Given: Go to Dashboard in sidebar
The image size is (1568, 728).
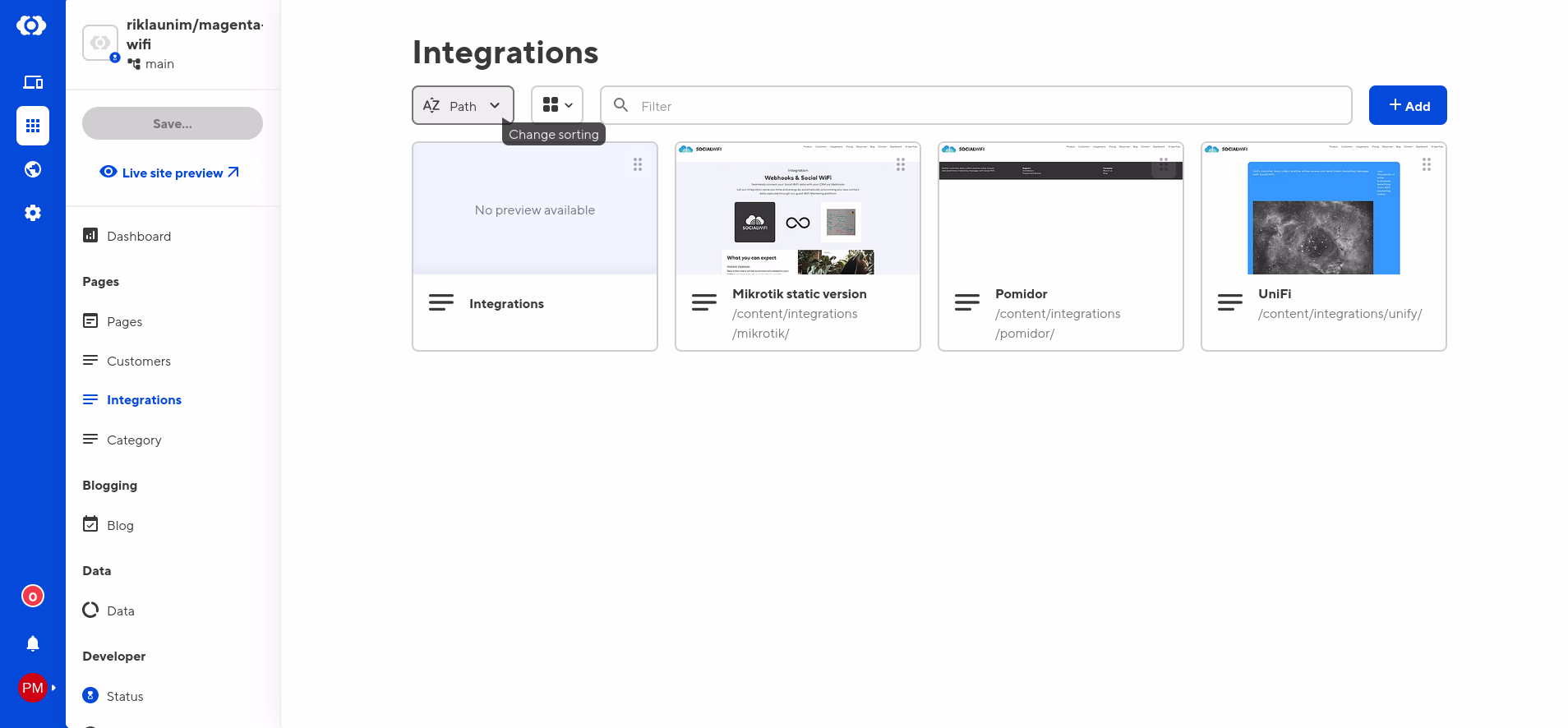Looking at the screenshot, I should click(138, 237).
